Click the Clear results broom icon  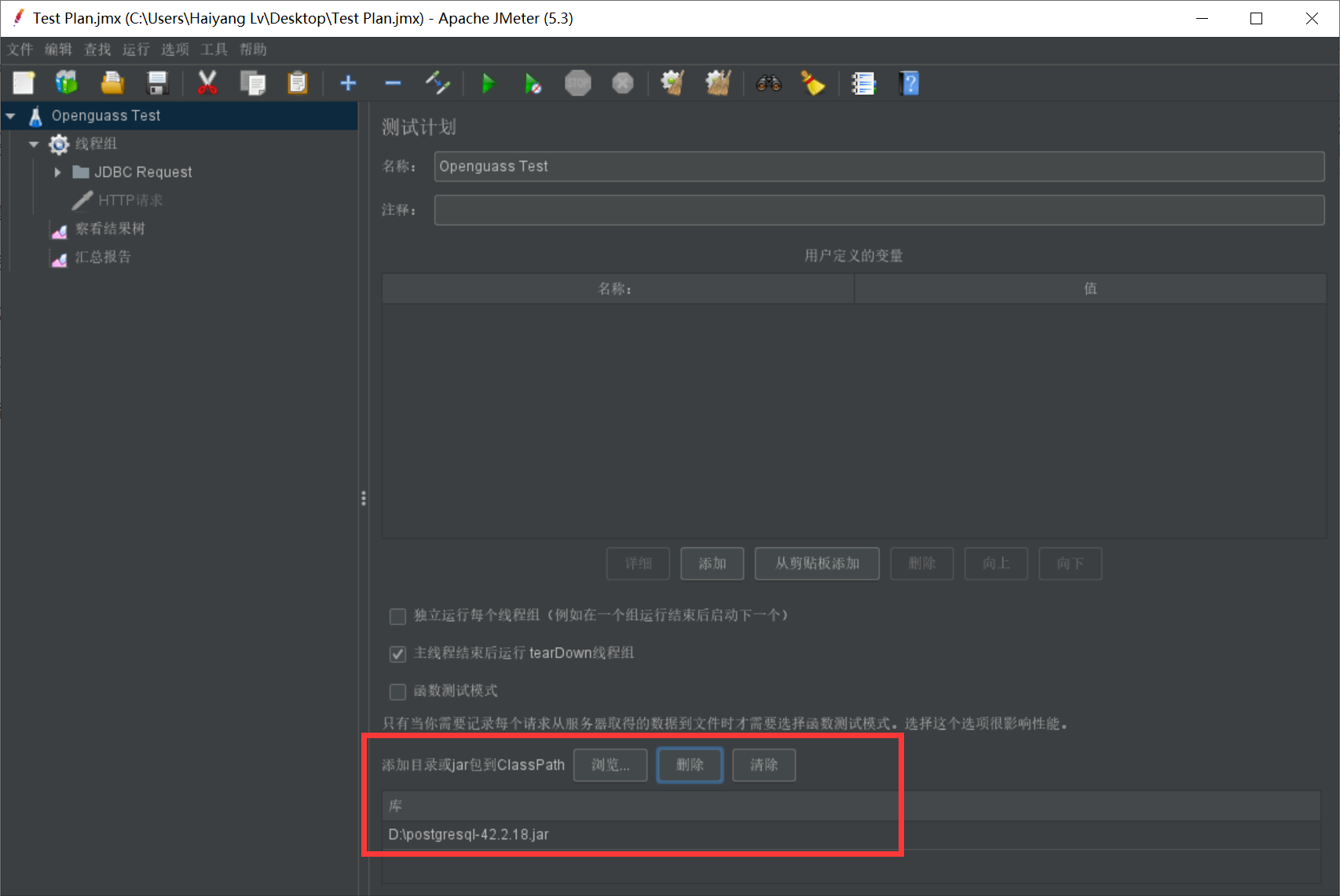coord(672,82)
